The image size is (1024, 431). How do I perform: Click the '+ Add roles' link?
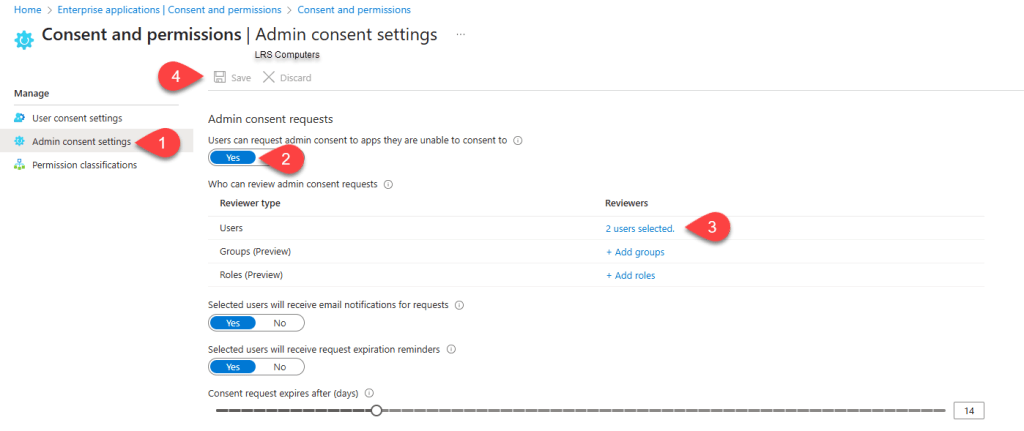(x=631, y=275)
